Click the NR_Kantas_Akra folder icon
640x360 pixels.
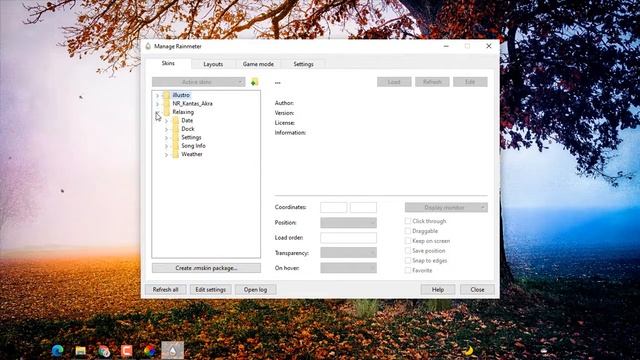(167, 104)
